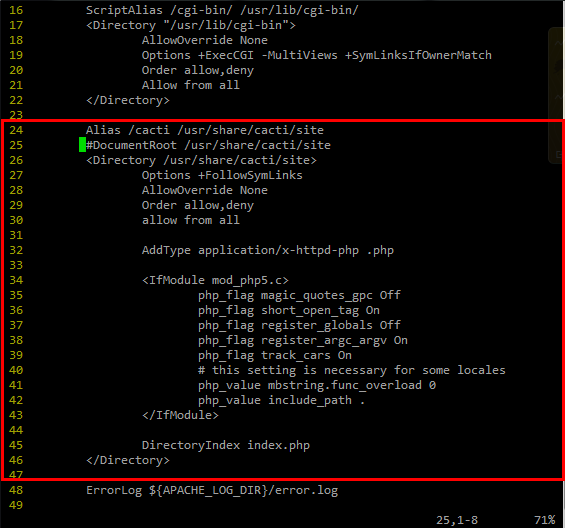
Task: Select the 'Allow from all' line 21
Action: coord(190,85)
